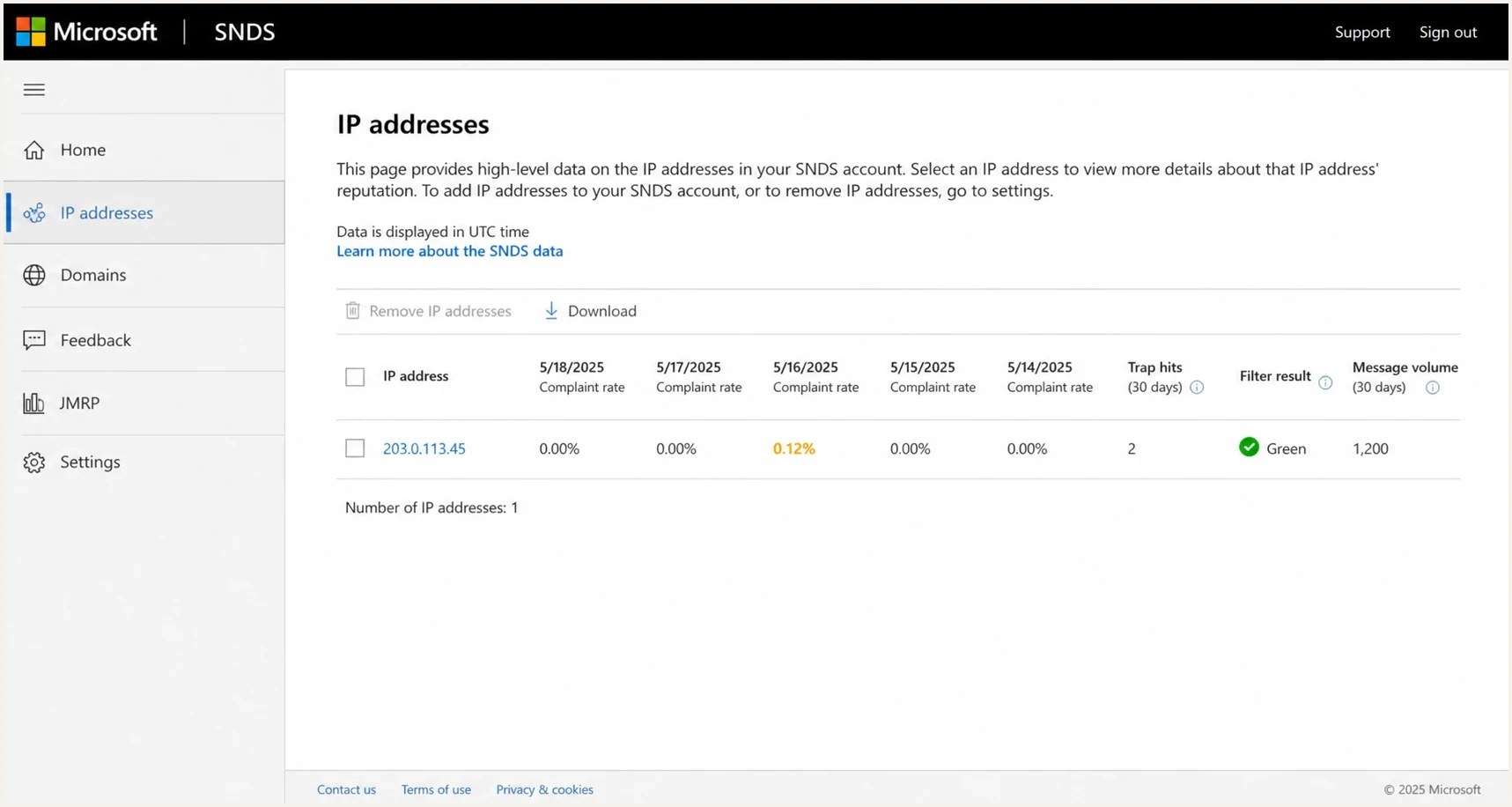Click the trash icon for Remove IP addresses
The width and height of the screenshot is (1512, 807).
(352, 310)
